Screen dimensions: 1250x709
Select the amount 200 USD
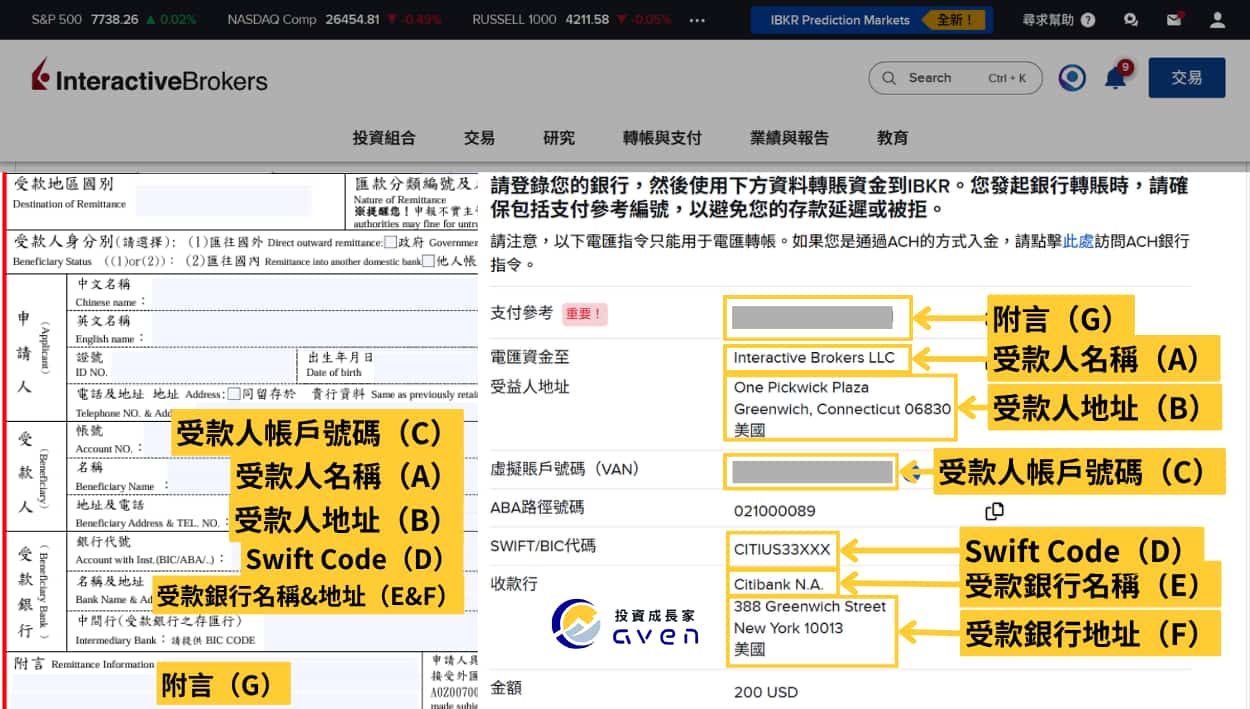767,692
